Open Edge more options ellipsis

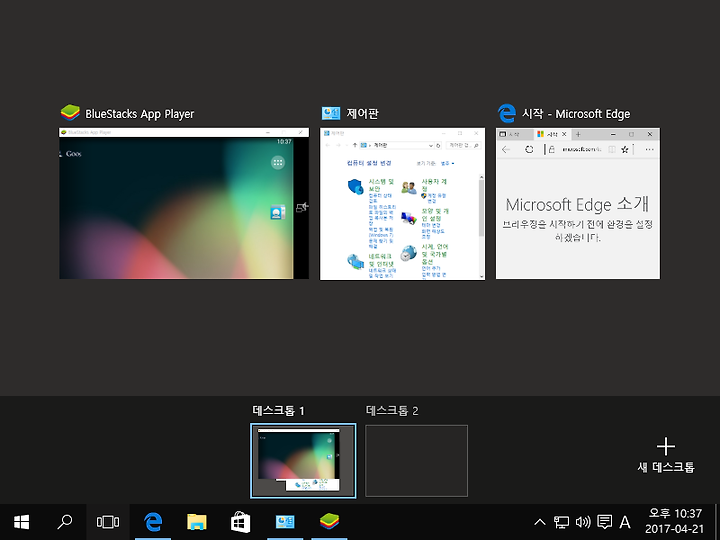[649, 150]
